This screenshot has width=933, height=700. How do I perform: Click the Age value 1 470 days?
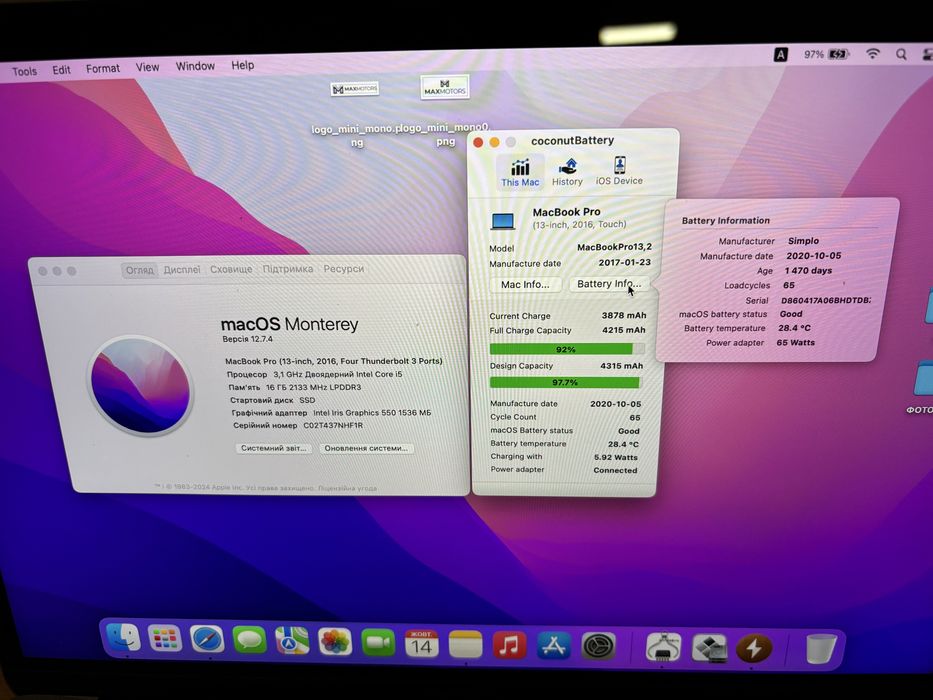pyautogui.click(x=808, y=270)
